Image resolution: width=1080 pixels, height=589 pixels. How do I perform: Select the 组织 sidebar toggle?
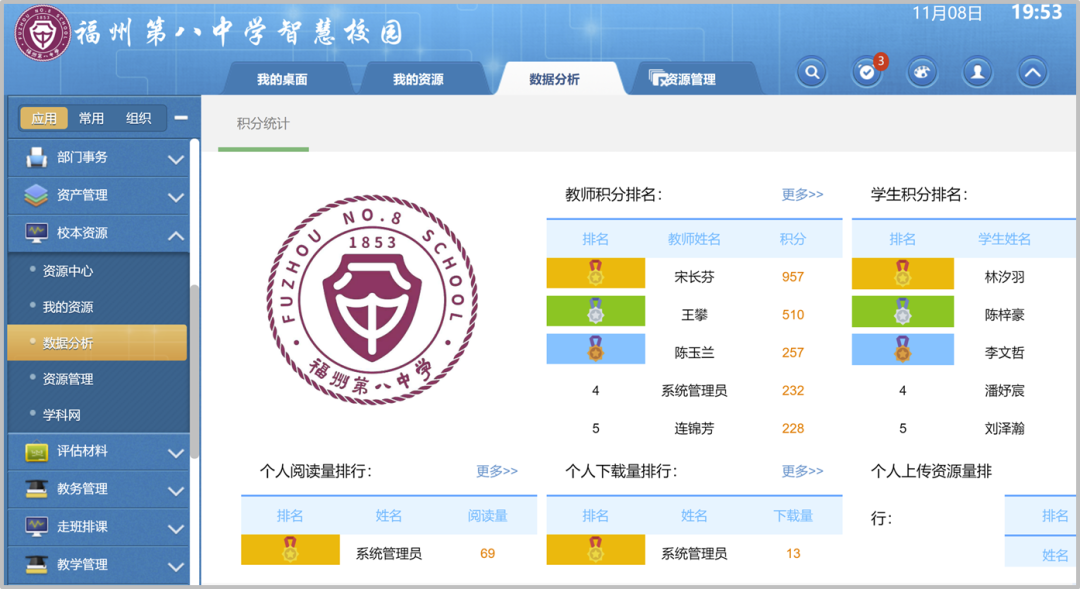click(x=138, y=118)
